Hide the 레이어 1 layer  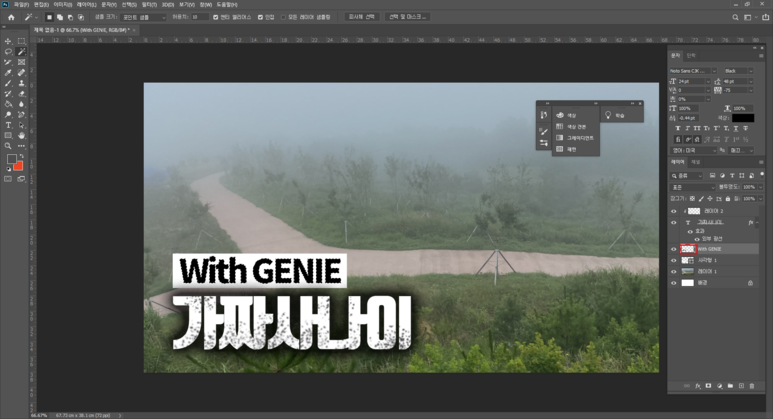click(x=674, y=272)
